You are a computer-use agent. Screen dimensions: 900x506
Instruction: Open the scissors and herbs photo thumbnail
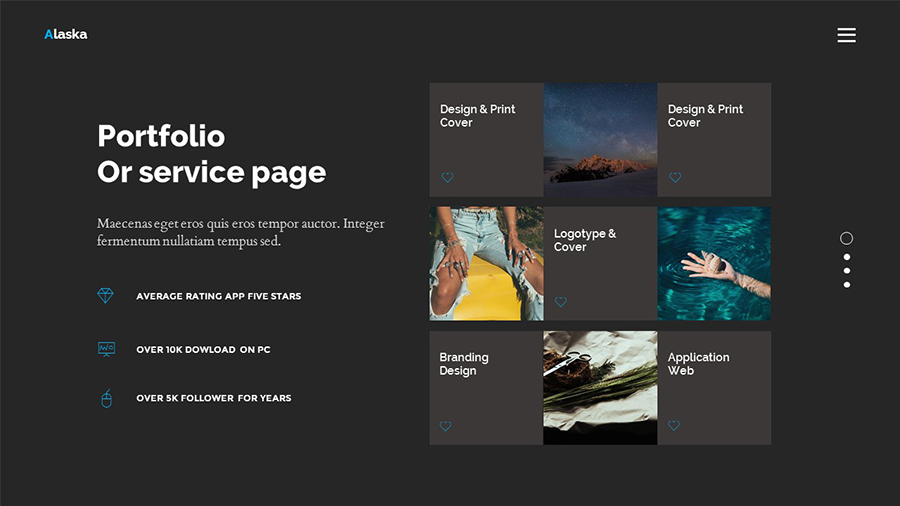tap(600, 388)
